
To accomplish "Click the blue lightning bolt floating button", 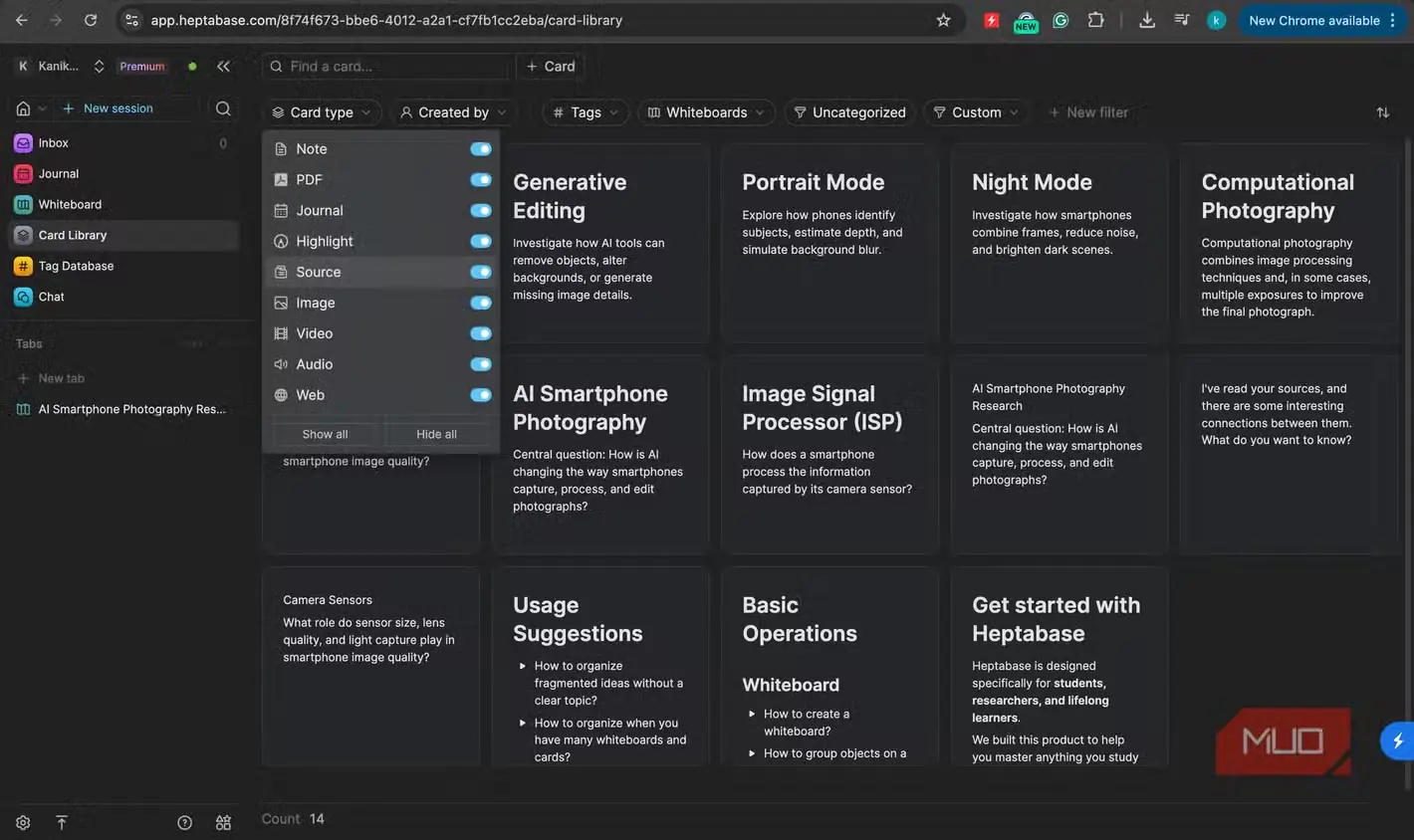I will [1398, 740].
